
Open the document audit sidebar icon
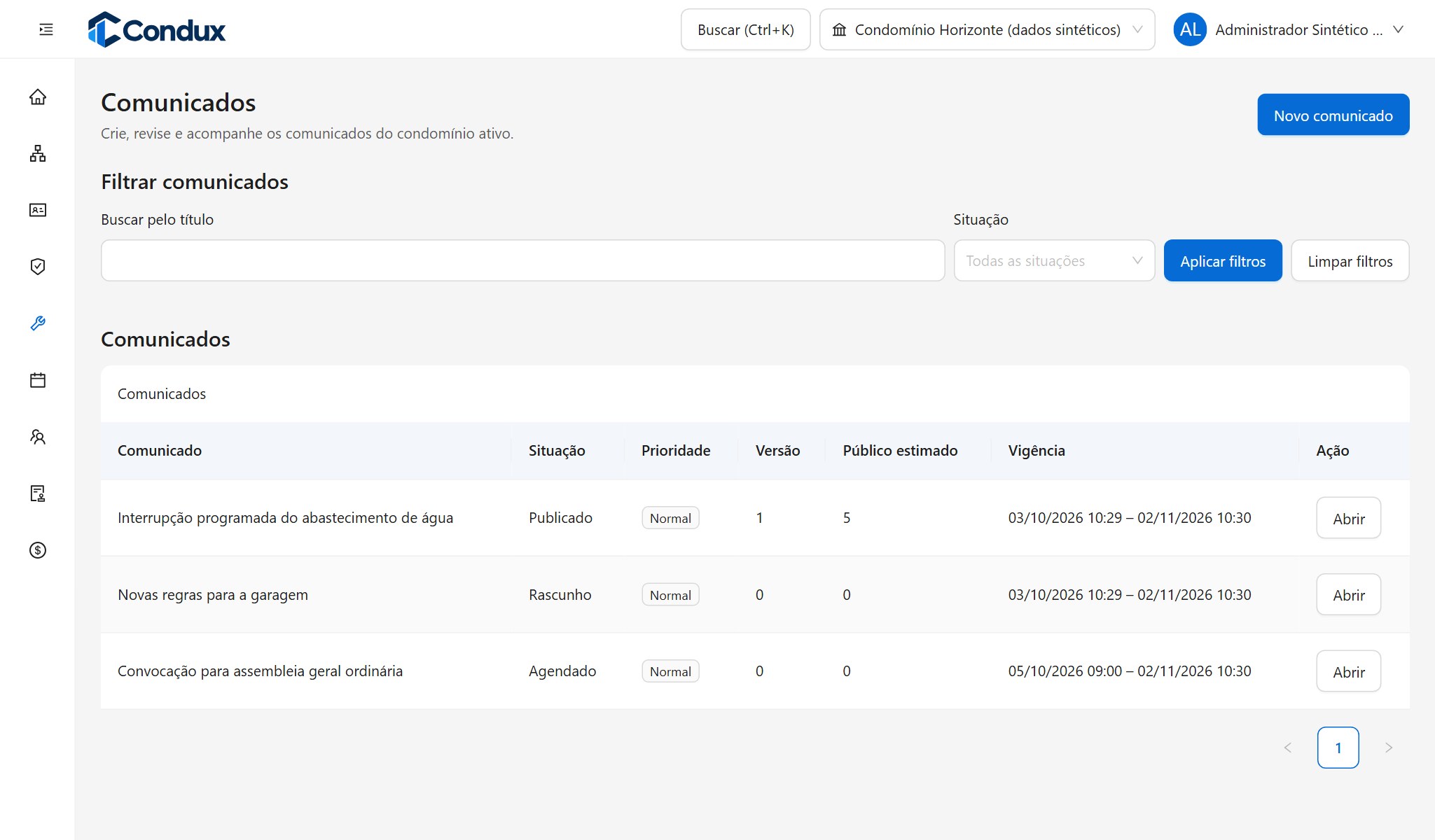(38, 493)
